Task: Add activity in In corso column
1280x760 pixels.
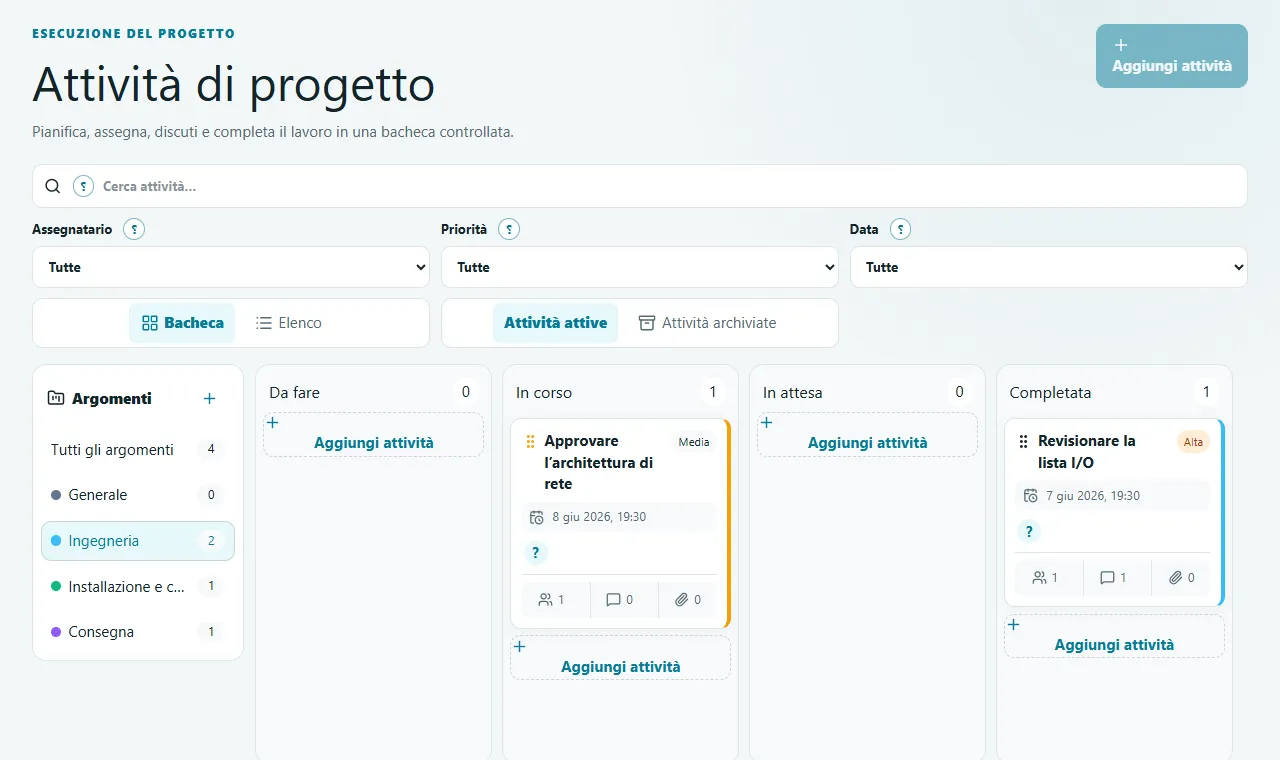Action: (621, 658)
